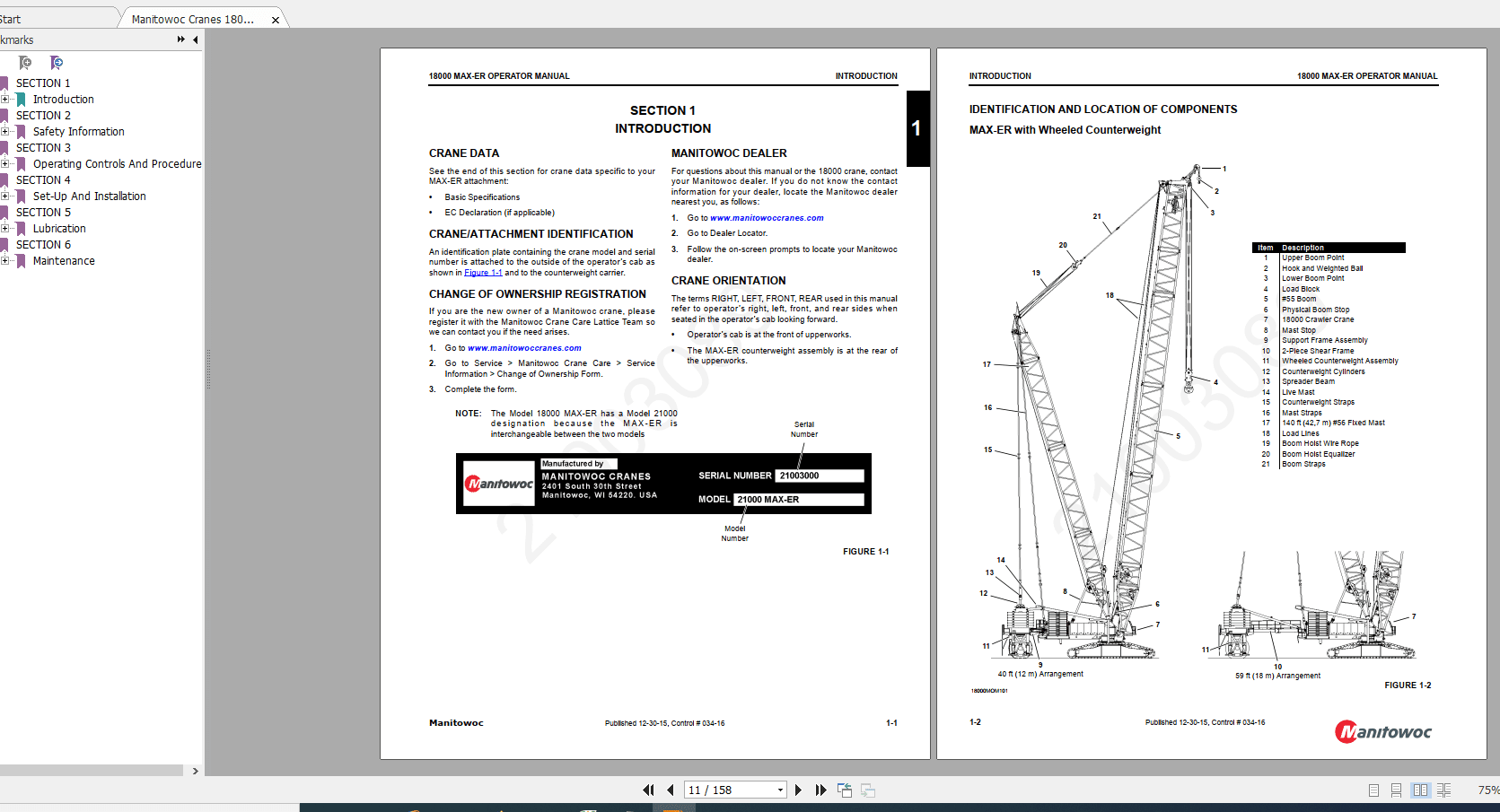The height and width of the screenshot is (812, 1500).
Task: Select the single page view icon
Action: [x=1373, y=790]
